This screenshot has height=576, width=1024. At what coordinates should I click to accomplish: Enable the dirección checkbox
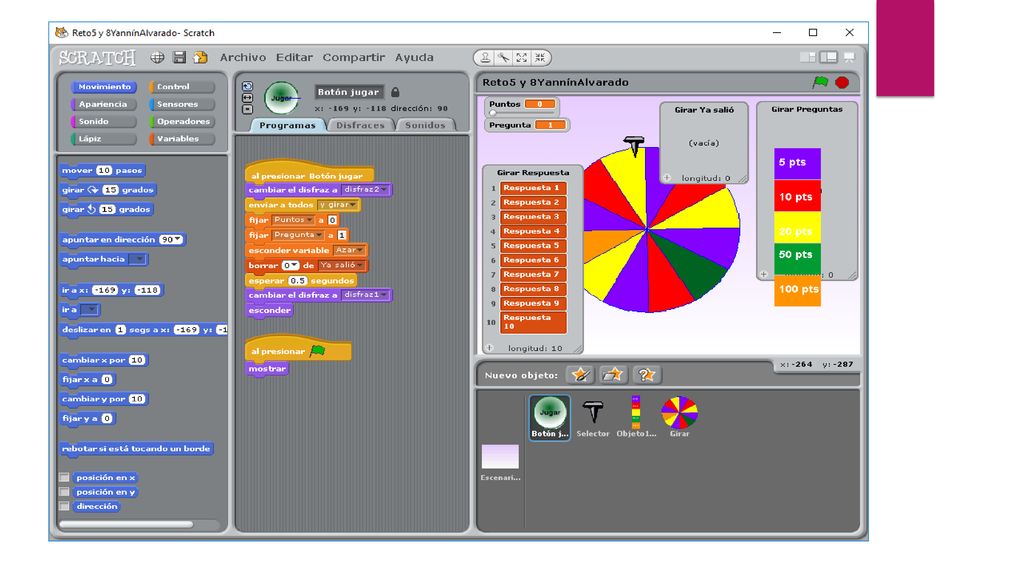tap(64, 506)
